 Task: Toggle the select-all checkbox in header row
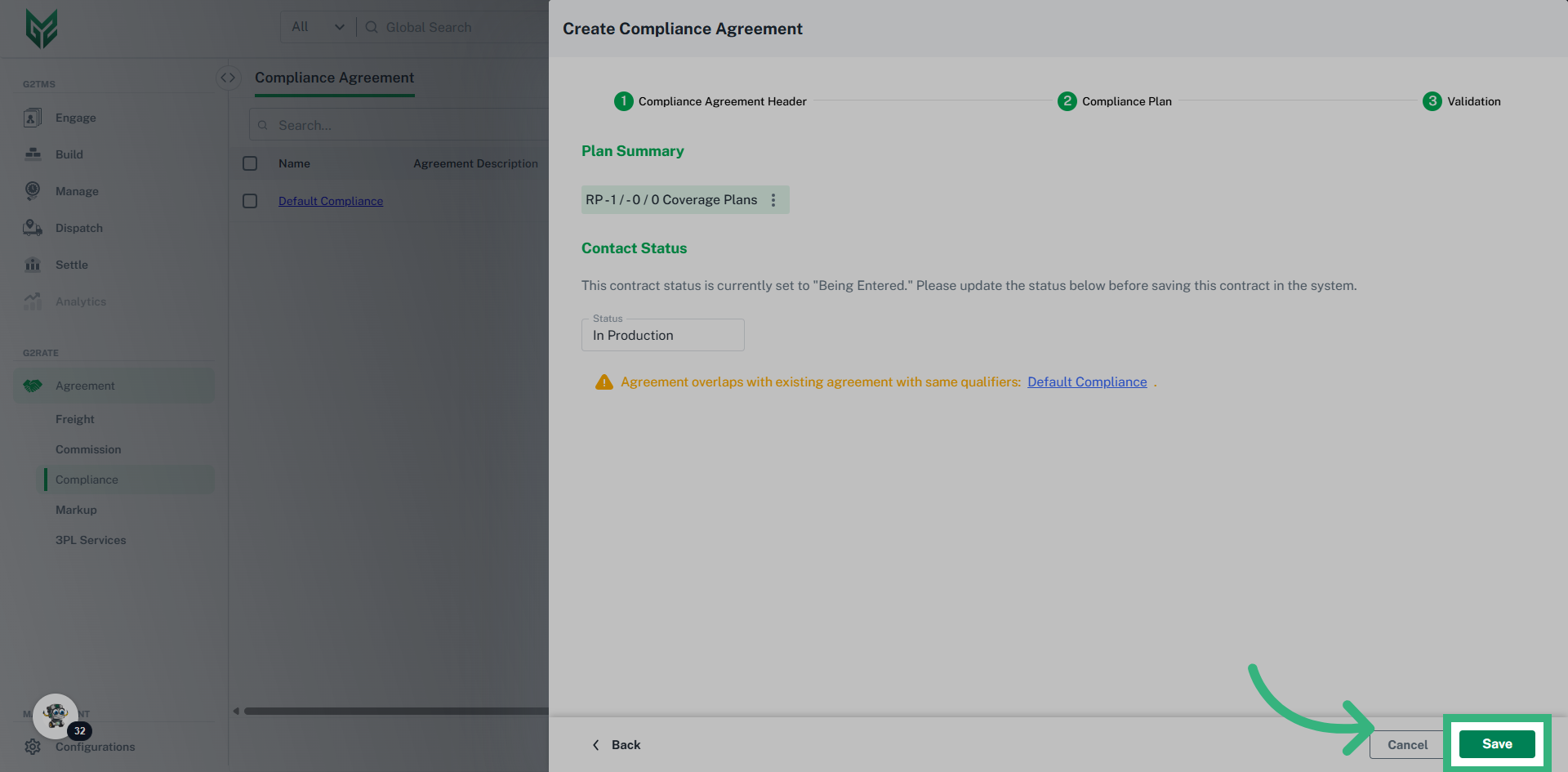[250, 163]
